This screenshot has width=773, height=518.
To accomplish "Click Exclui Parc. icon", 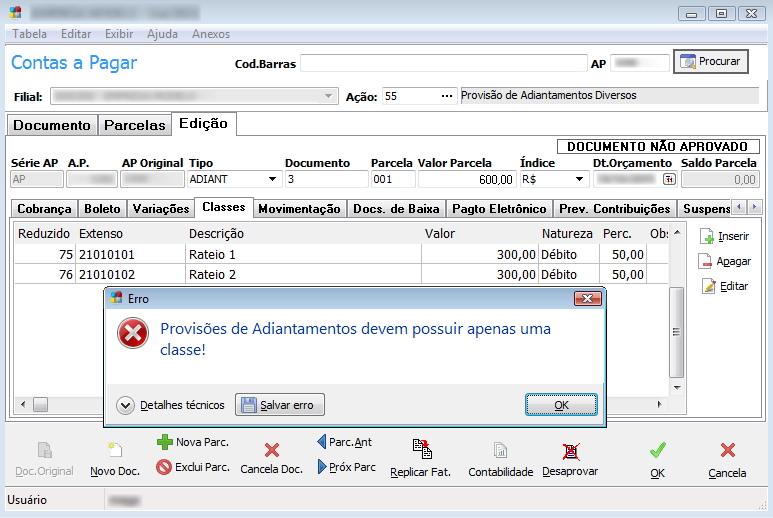I will pos(164,467).
